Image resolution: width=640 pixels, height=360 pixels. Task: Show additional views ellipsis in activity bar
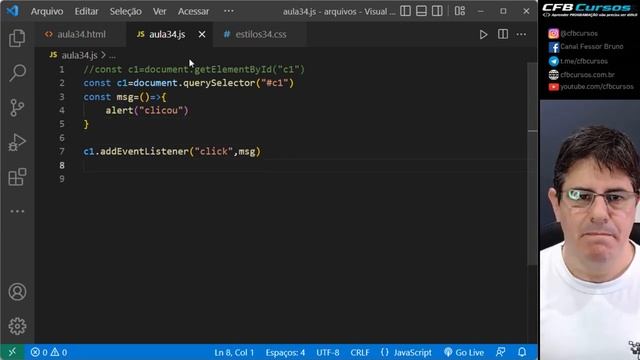pos(17,211)
